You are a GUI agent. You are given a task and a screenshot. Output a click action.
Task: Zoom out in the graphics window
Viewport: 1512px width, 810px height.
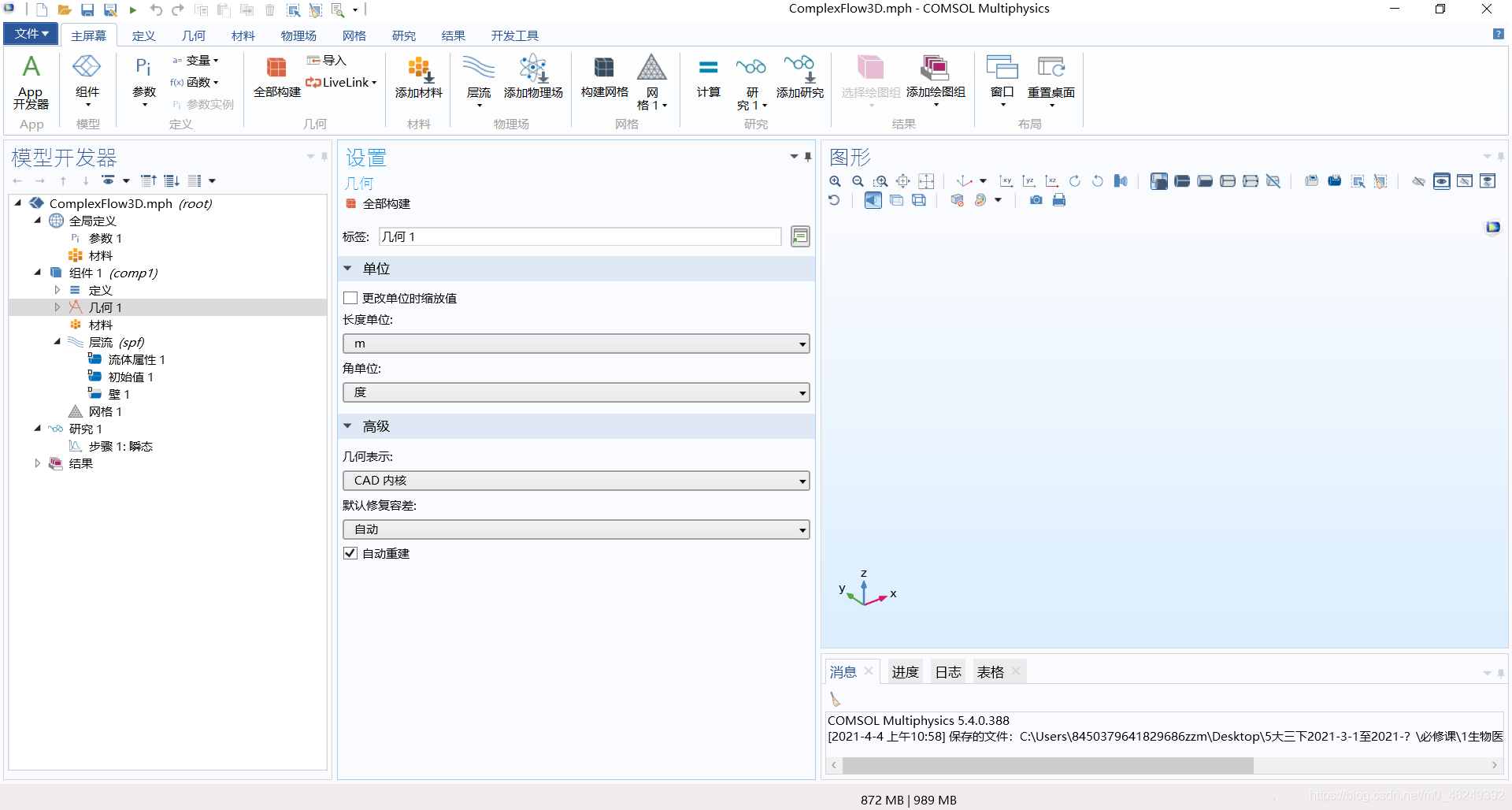(x=858, y=181)
